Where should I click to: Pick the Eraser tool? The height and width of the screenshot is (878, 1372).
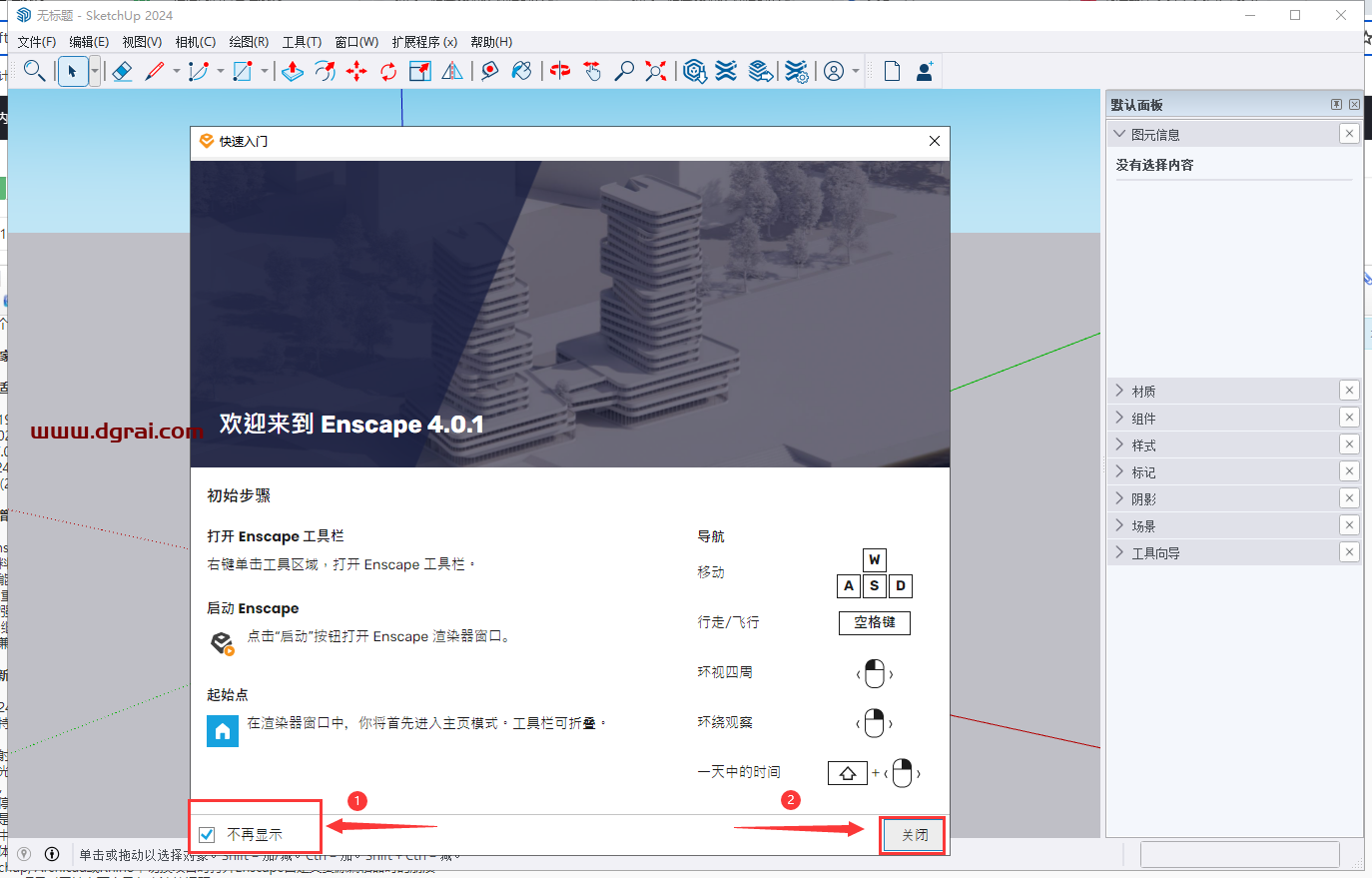coord(122,71)
